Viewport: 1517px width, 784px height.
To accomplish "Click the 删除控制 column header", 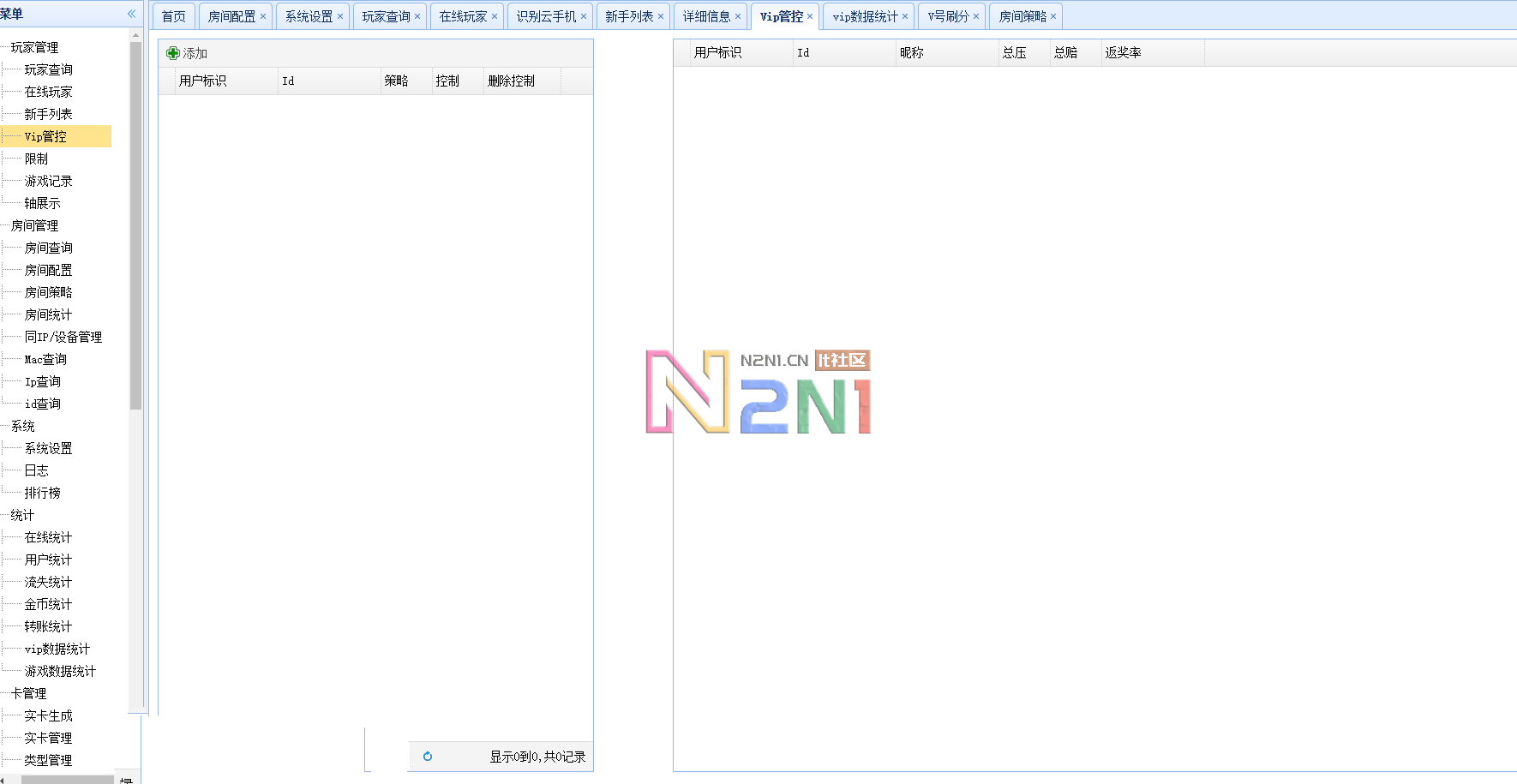I will click(x=511, y=81).
